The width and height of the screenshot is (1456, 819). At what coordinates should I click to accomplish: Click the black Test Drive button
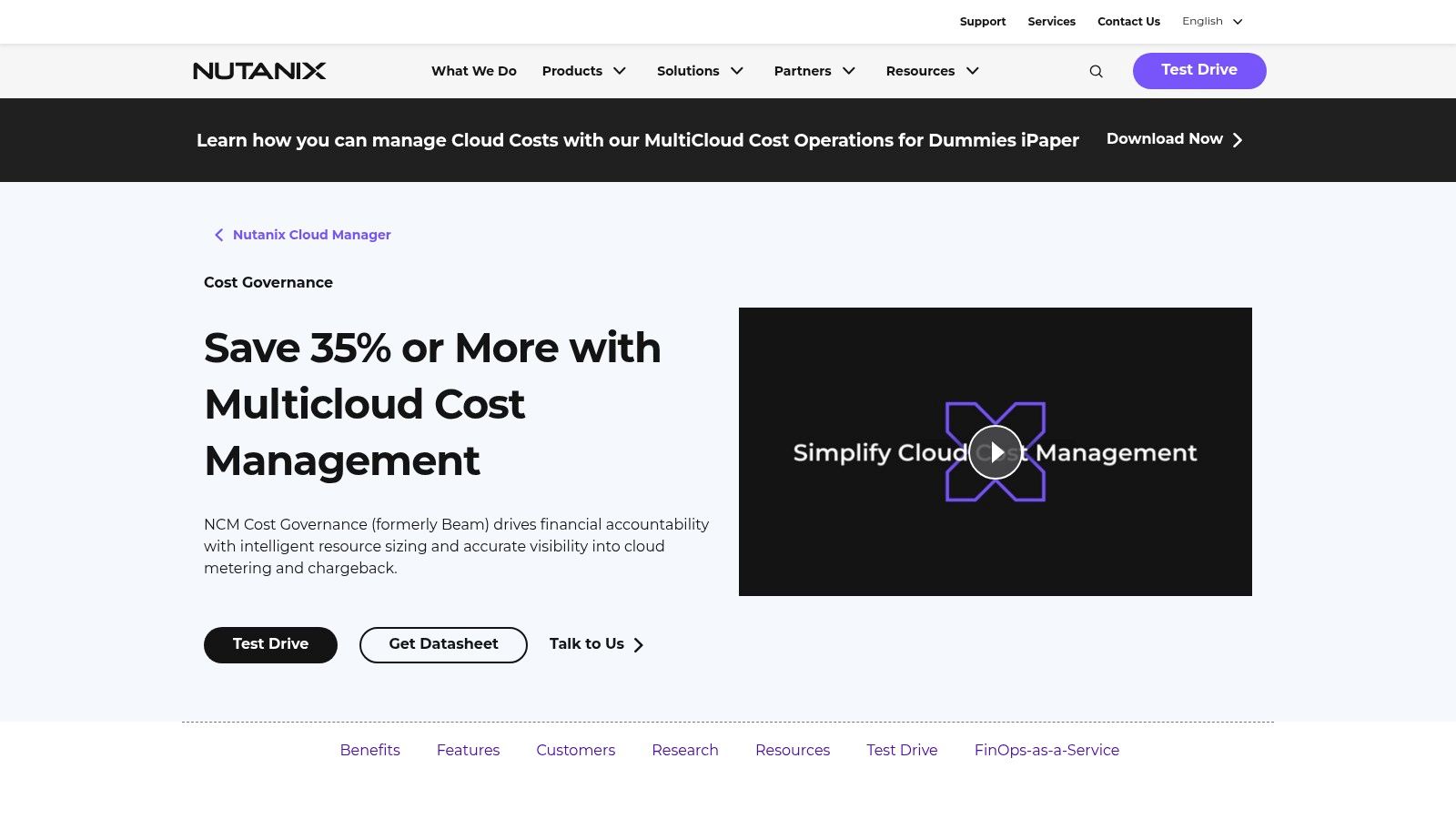click(x=270, y=645)
